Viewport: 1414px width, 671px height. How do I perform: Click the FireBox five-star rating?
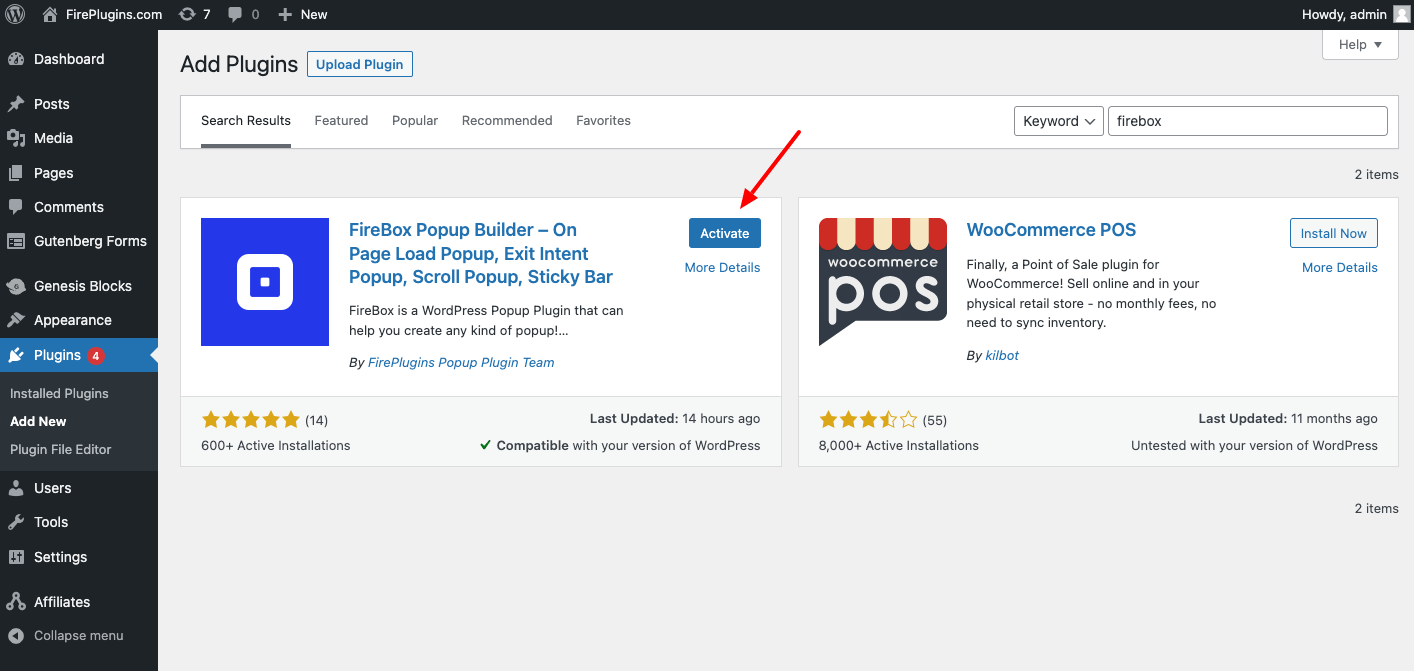(x=250, y=420)
